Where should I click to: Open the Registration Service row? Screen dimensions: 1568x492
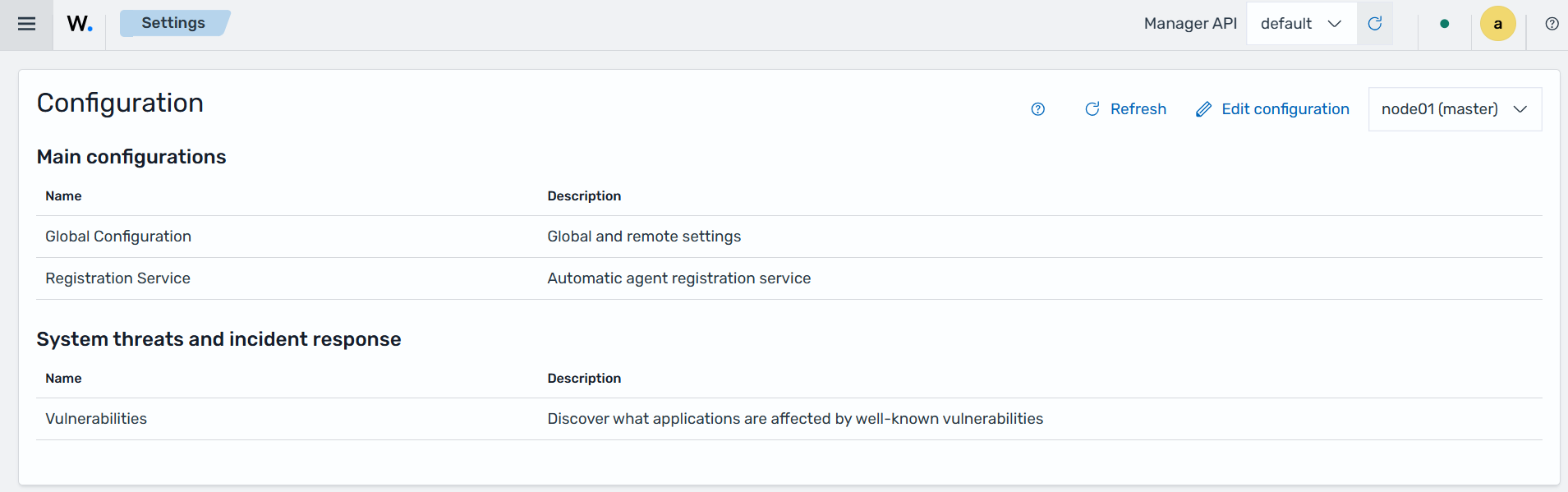[789, 278]
